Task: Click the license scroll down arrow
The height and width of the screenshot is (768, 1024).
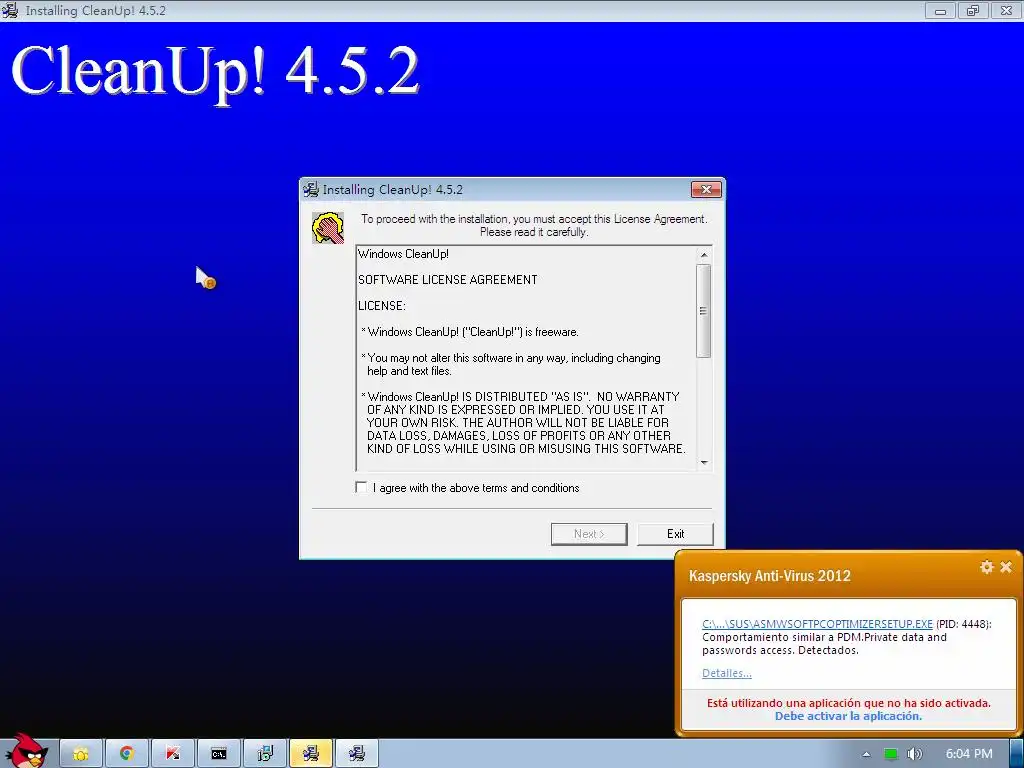Action: (x=704, y=462)
